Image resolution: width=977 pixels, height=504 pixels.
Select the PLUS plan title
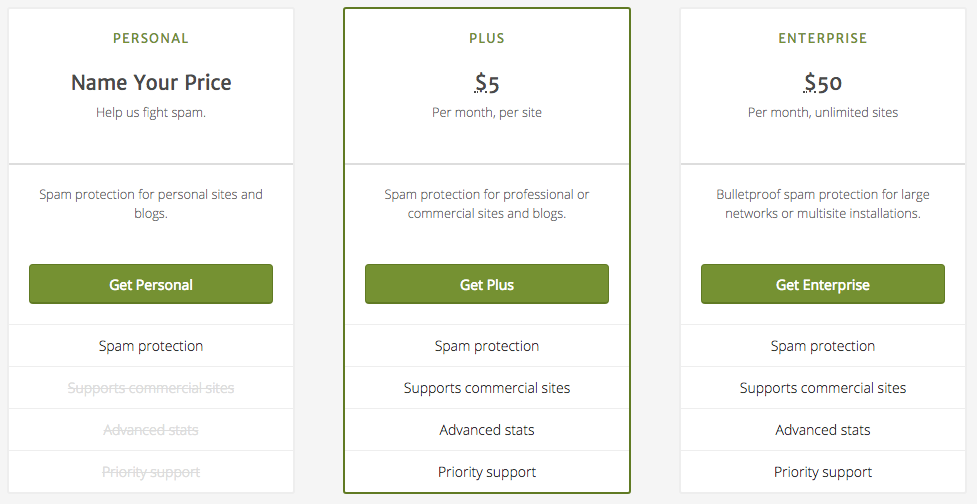pyautogui.click(x=487, y=39)
